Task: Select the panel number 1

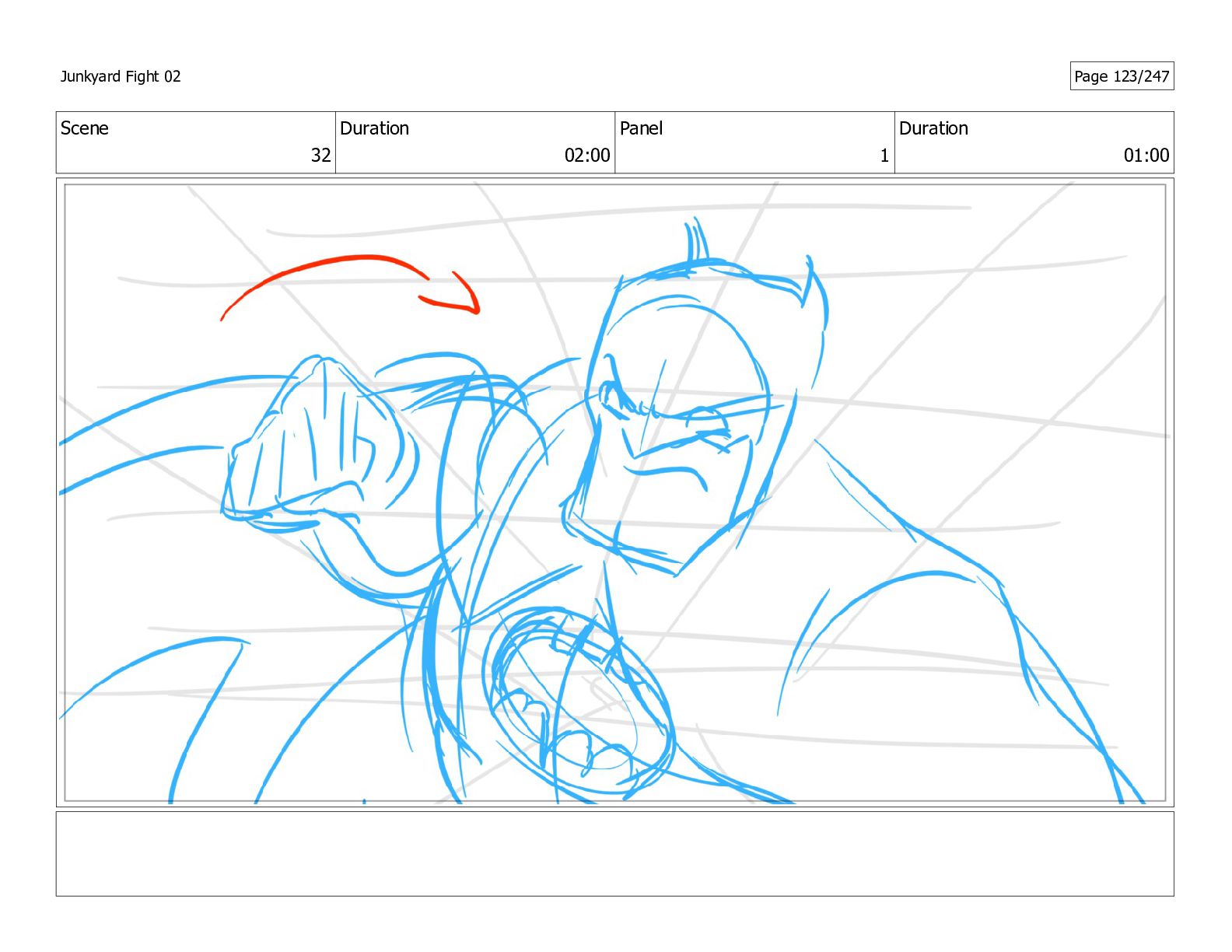Action: click(884, 156)
